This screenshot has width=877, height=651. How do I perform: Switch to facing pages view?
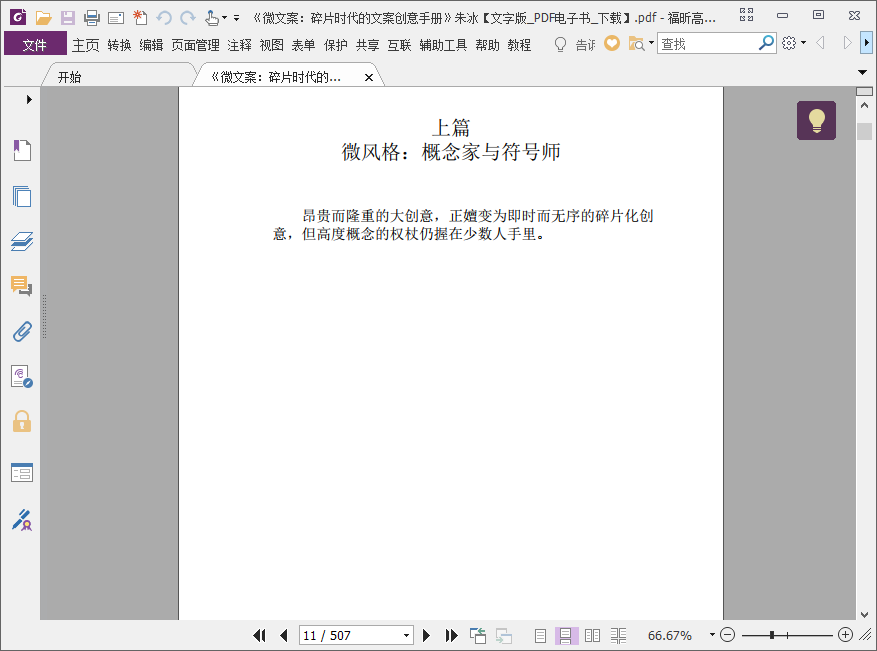592,635
